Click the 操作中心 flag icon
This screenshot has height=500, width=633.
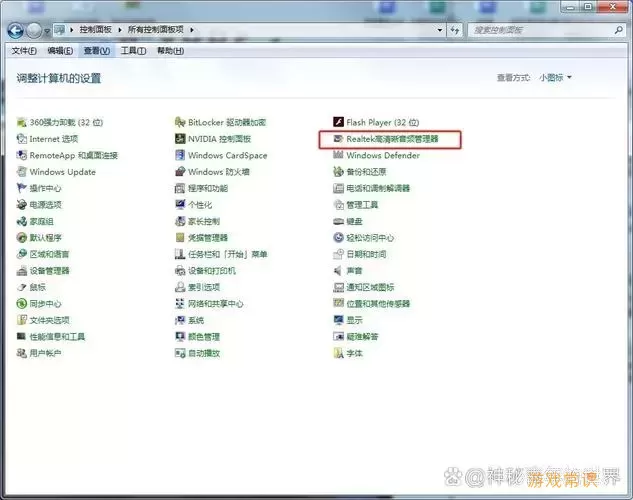21,188
